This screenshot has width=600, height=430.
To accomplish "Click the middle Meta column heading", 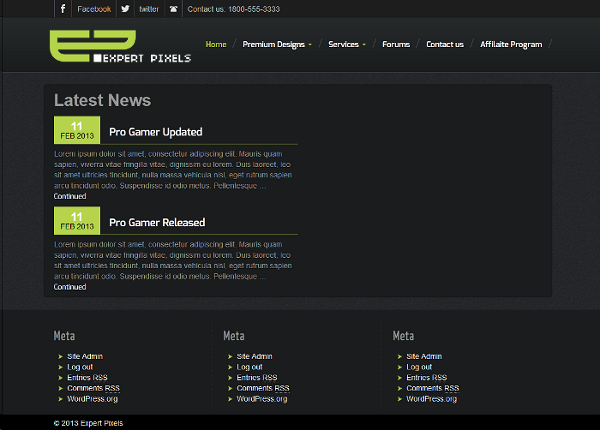I will tap(234, 336).
